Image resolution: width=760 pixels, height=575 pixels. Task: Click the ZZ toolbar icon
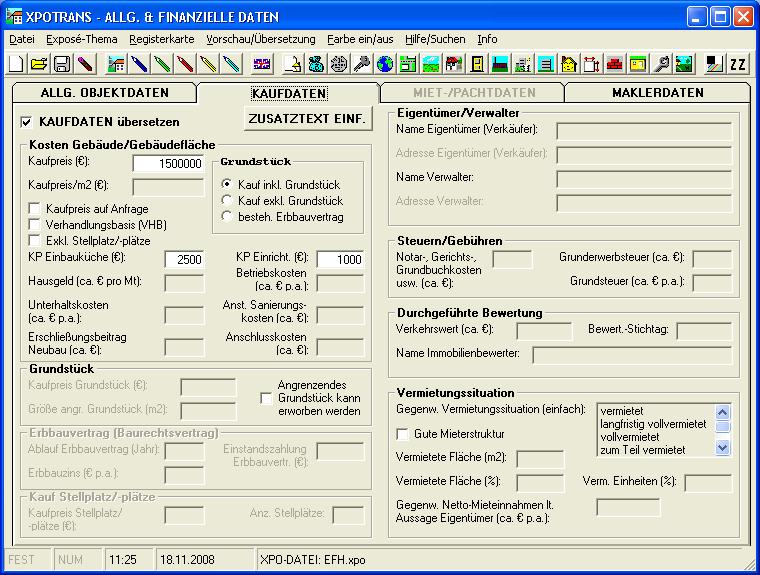tap(738, 65)
